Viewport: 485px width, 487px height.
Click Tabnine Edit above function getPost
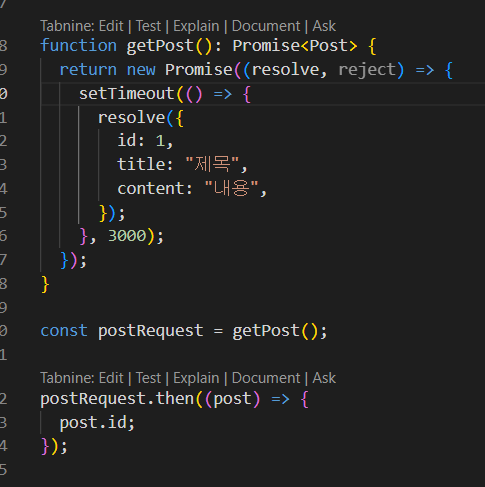tap(111, 26)
